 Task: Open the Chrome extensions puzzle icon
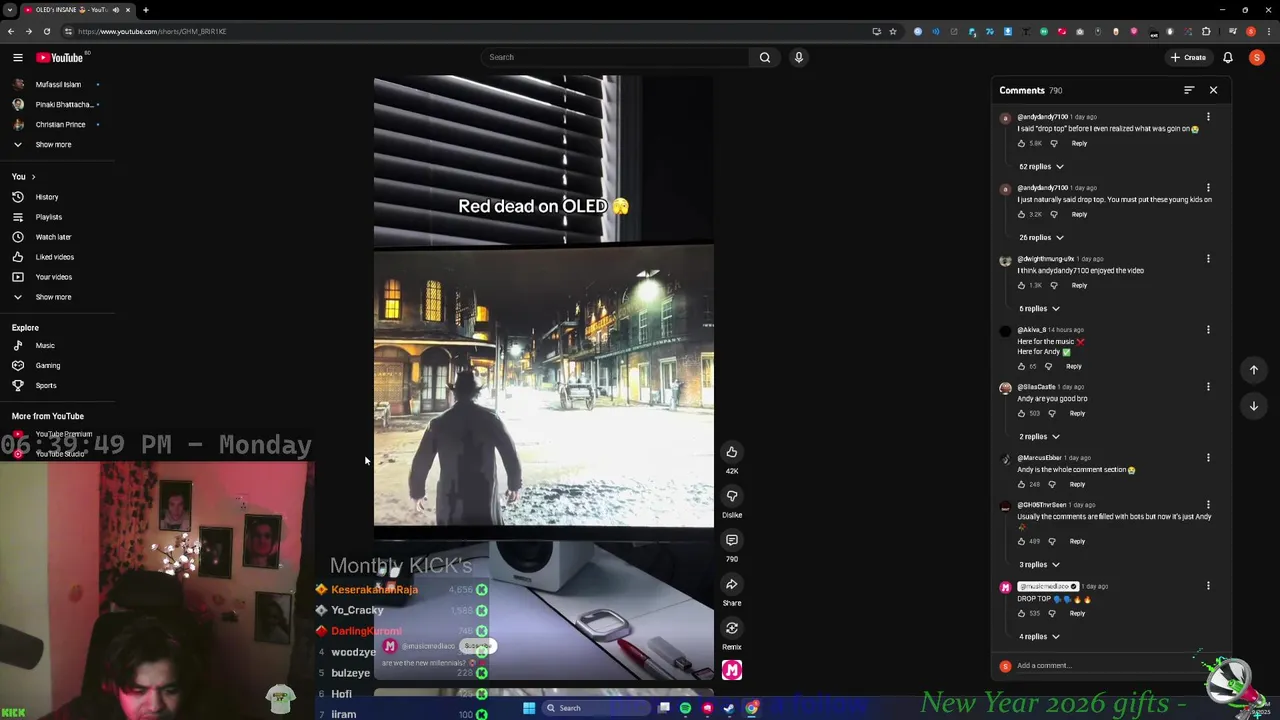pos(1206,31)
